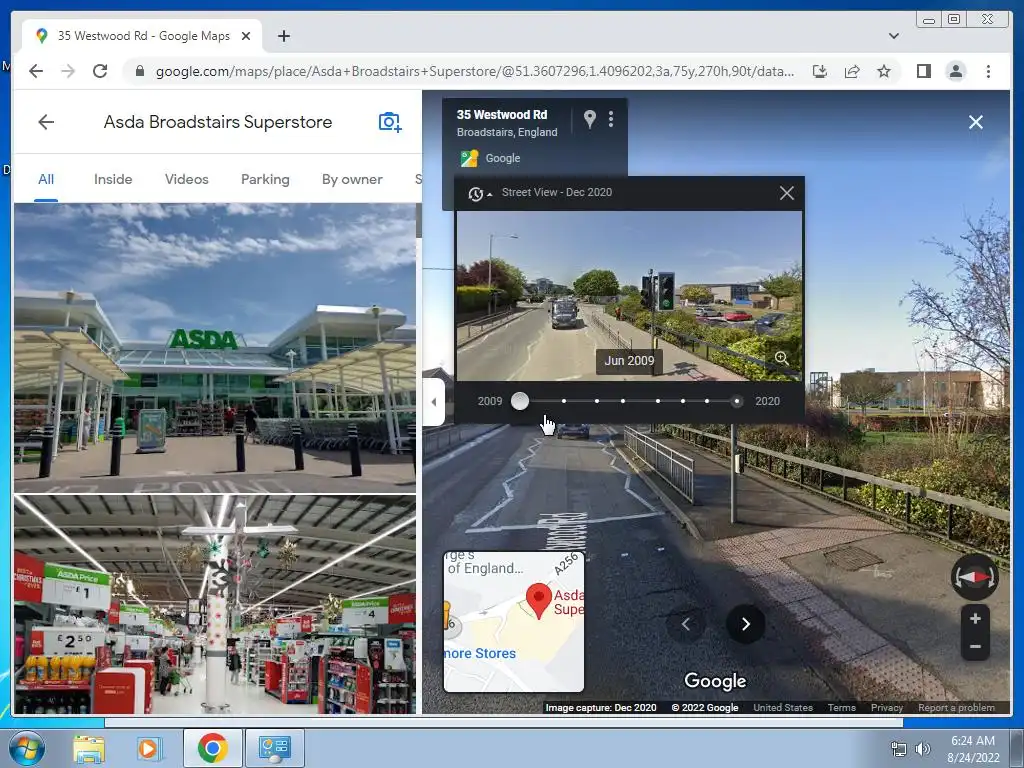
Task: Collapse the side panel arrow
Action: (x=434, y=402)
